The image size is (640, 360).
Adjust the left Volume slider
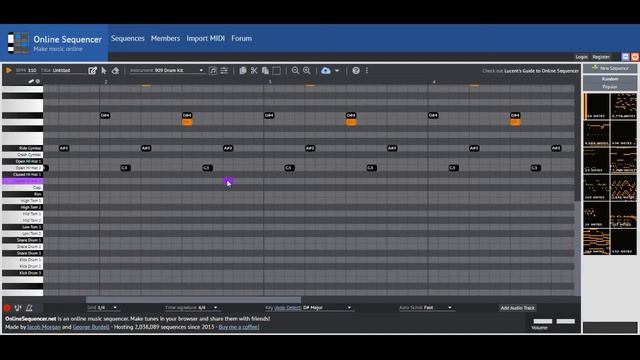(543, 321)
